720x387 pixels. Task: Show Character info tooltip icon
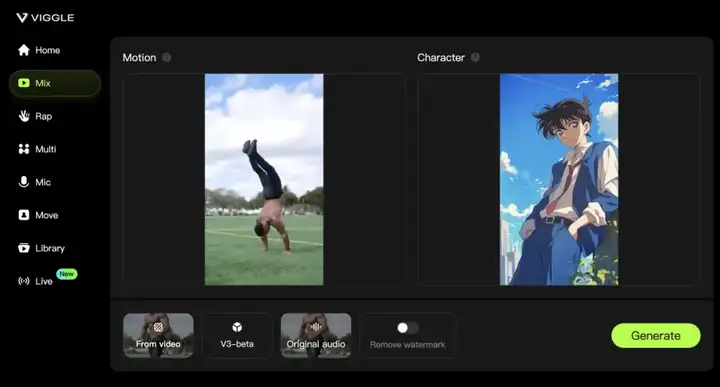click(475, 57)
